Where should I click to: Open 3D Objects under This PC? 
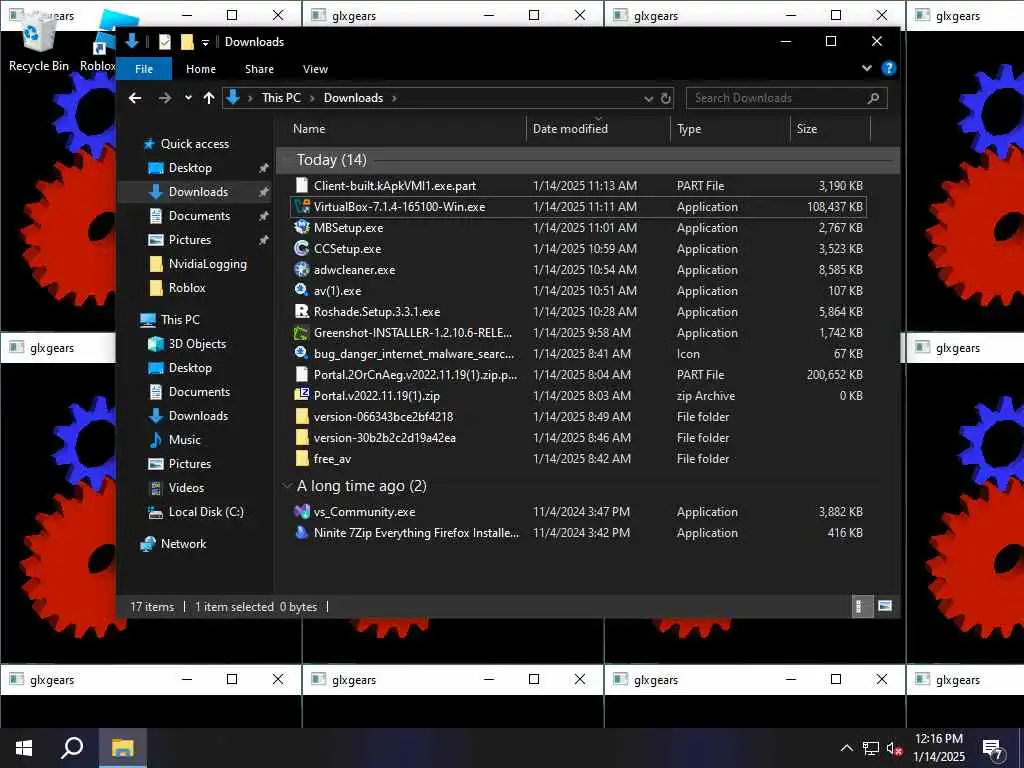coord(197,344)
